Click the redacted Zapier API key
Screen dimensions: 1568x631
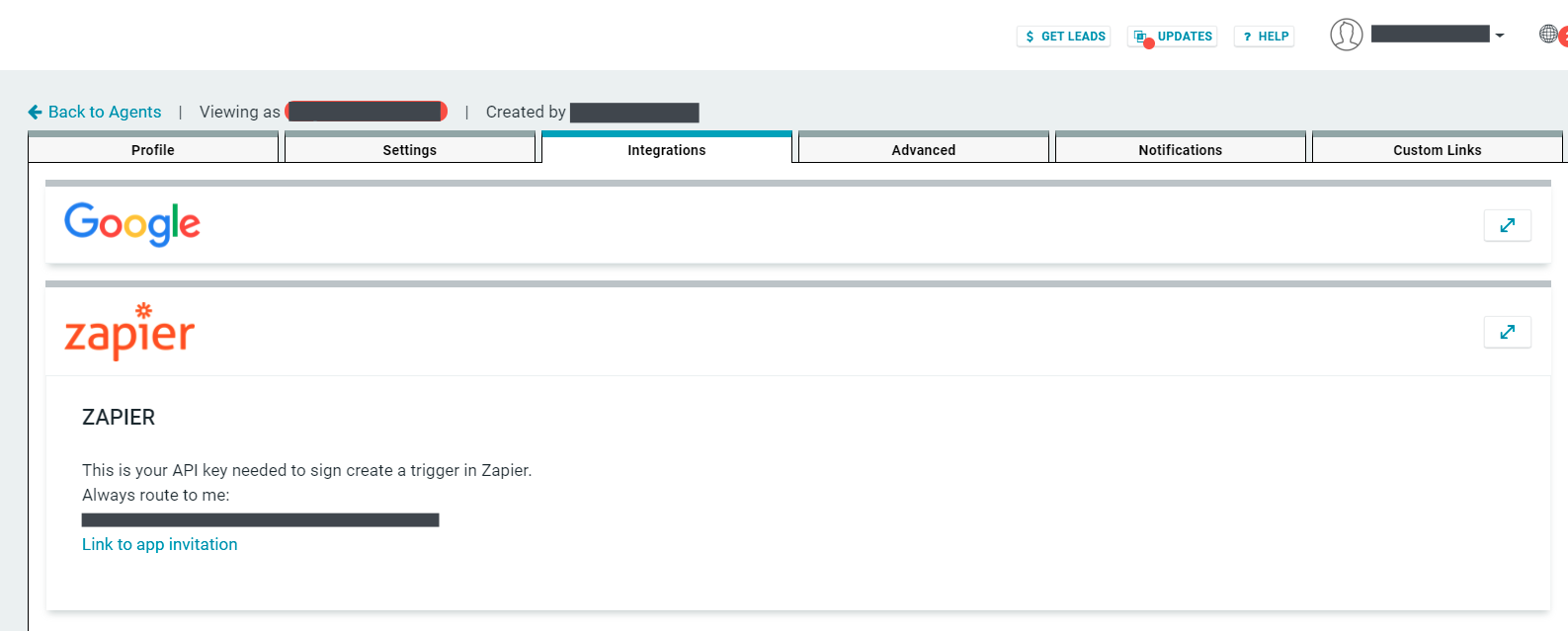(261, 519)
